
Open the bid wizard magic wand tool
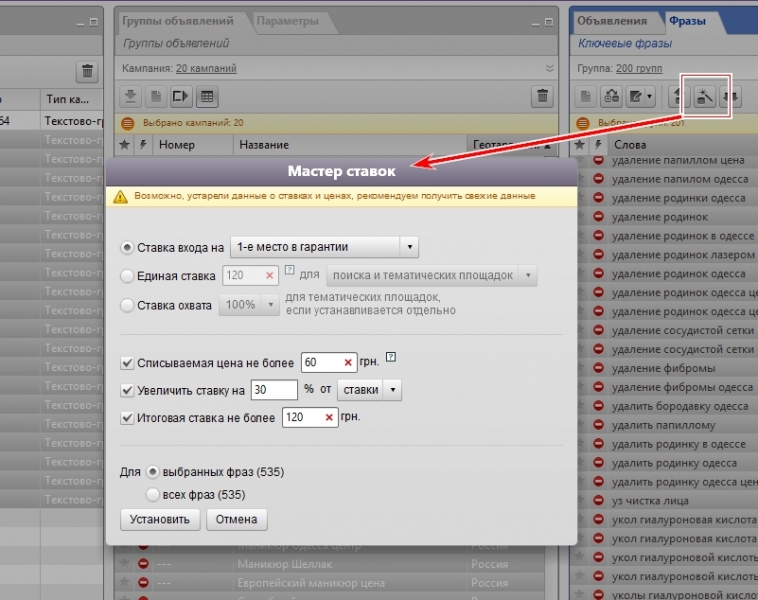(705, 96)
